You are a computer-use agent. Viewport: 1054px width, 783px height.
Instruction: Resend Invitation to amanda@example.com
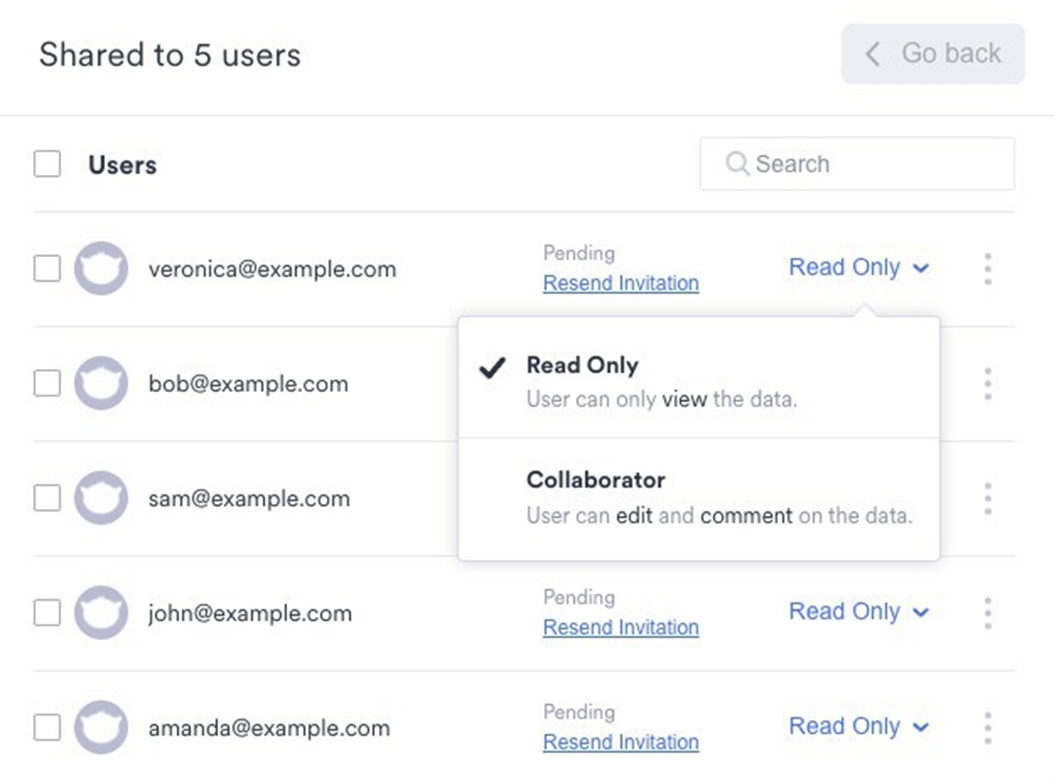(621, 742)
